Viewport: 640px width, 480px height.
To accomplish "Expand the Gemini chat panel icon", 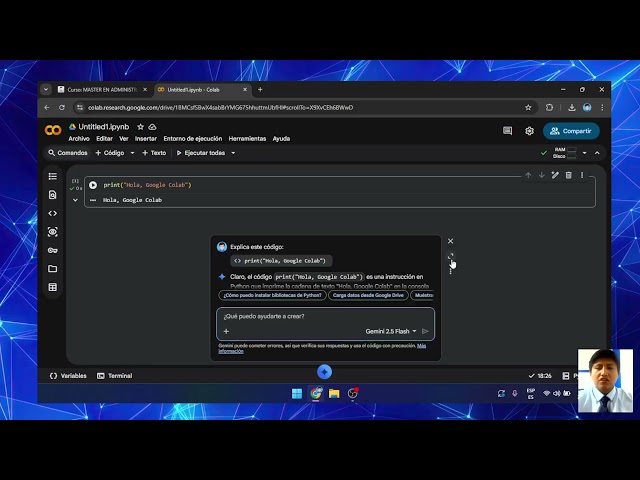I will 451,256.
